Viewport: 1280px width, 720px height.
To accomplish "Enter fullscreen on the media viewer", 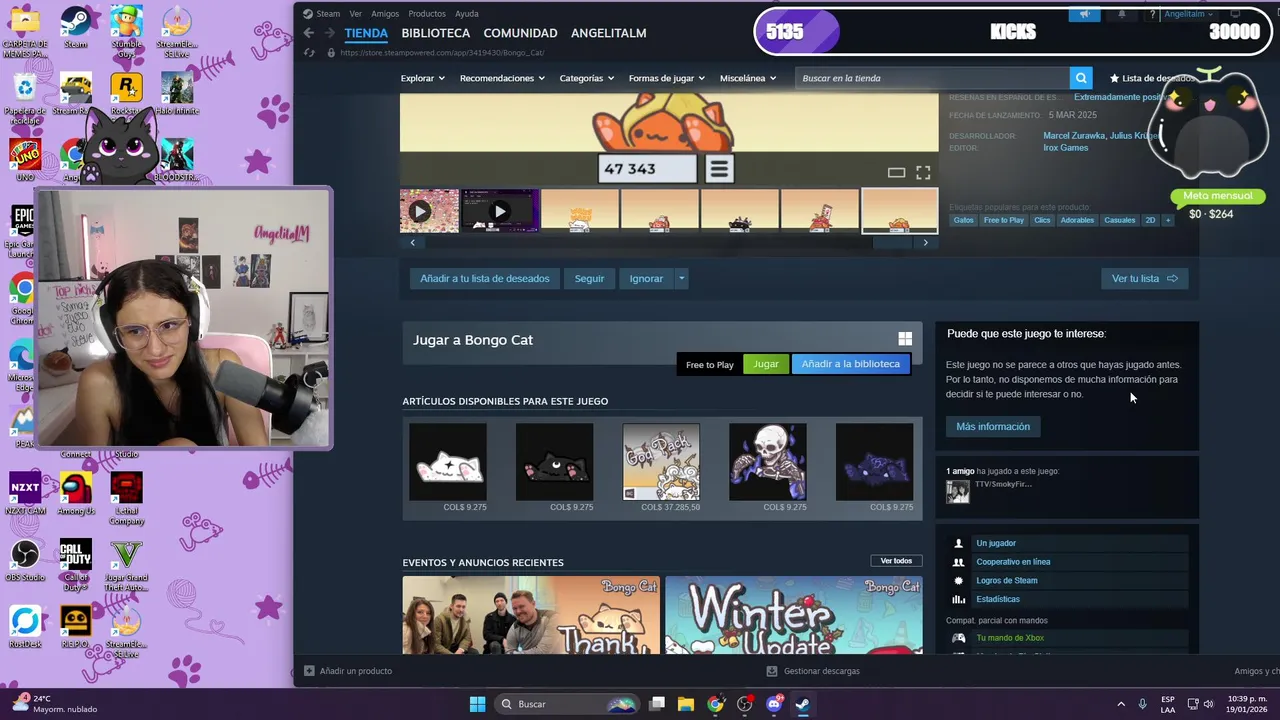I will (x=923, y=172).
